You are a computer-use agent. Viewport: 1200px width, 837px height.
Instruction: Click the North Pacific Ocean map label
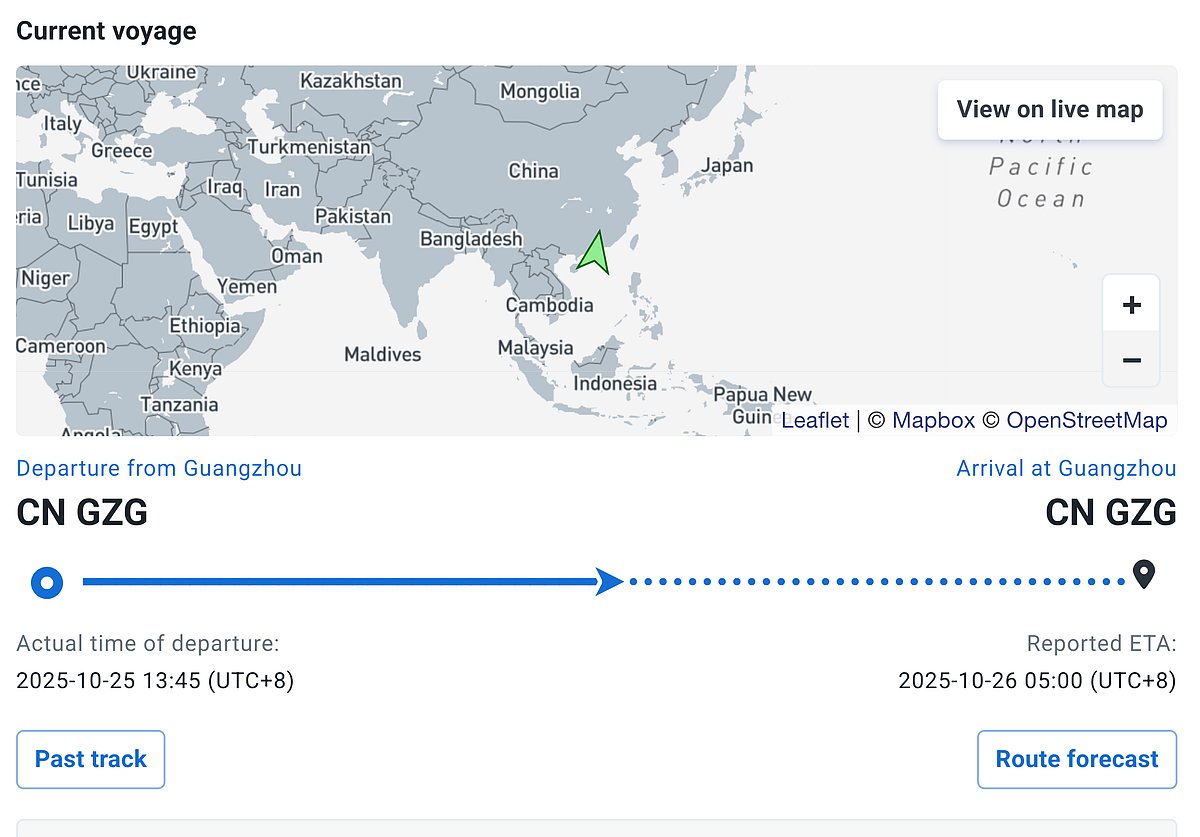[x=1040, y=168]
